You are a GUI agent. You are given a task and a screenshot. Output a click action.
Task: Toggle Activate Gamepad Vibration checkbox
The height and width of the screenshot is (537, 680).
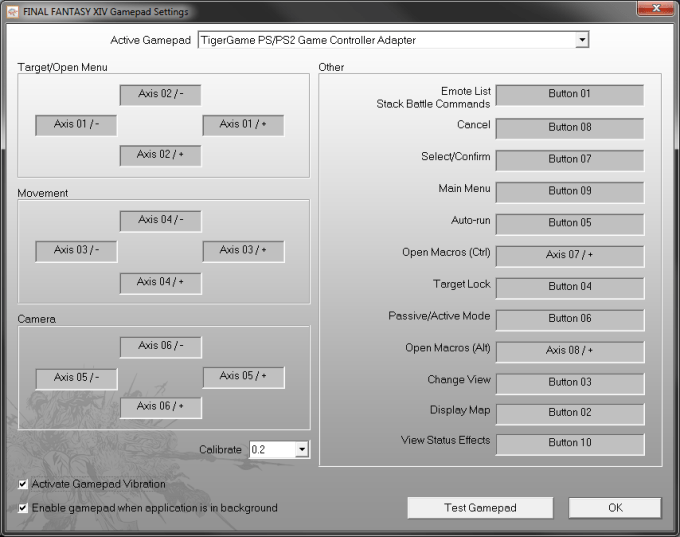(23, 484)
